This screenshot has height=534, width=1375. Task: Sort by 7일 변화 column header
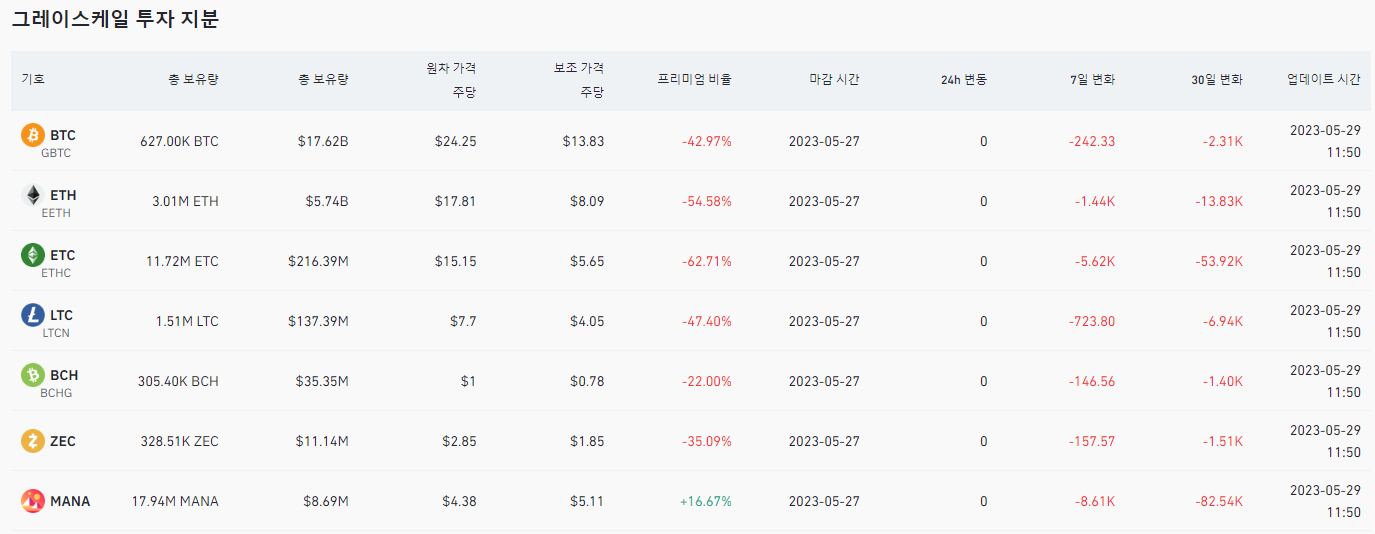tap(1092, 79)
